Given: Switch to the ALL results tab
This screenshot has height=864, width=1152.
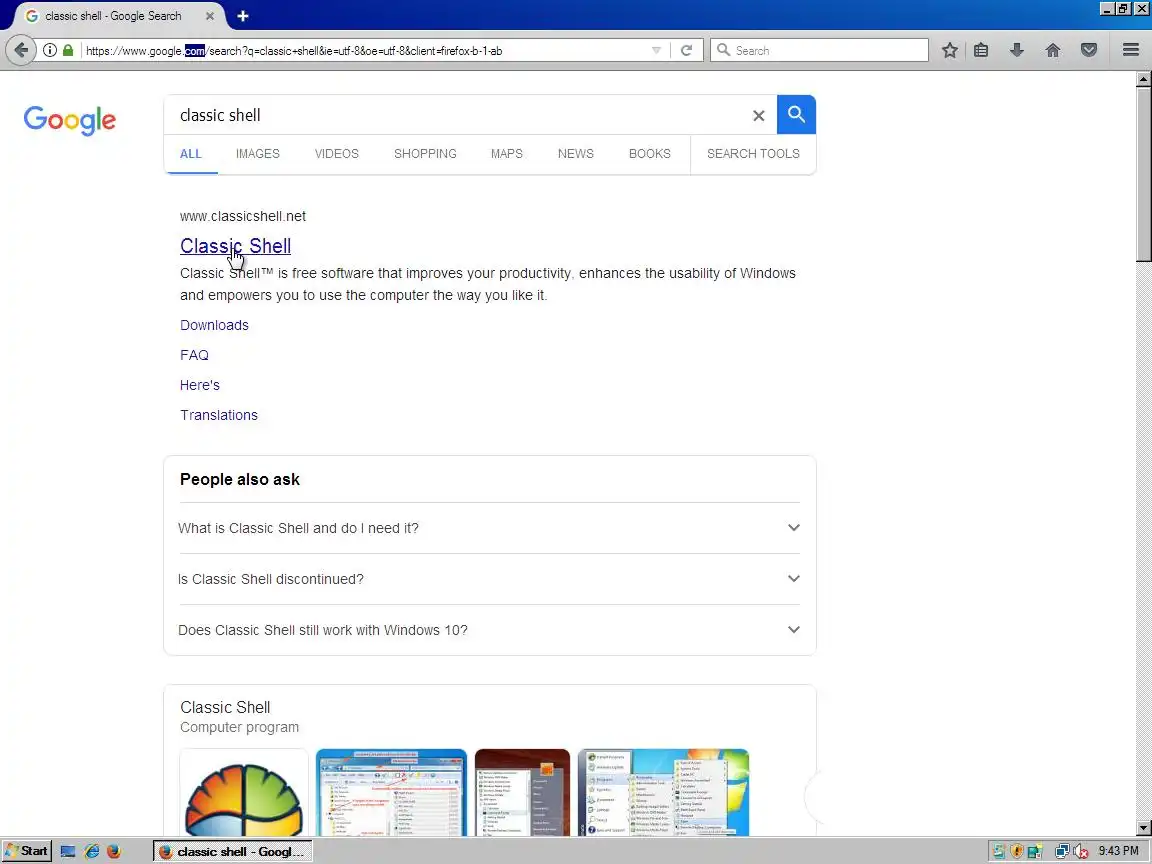Looking at the screenshot, I should point(190,154).
